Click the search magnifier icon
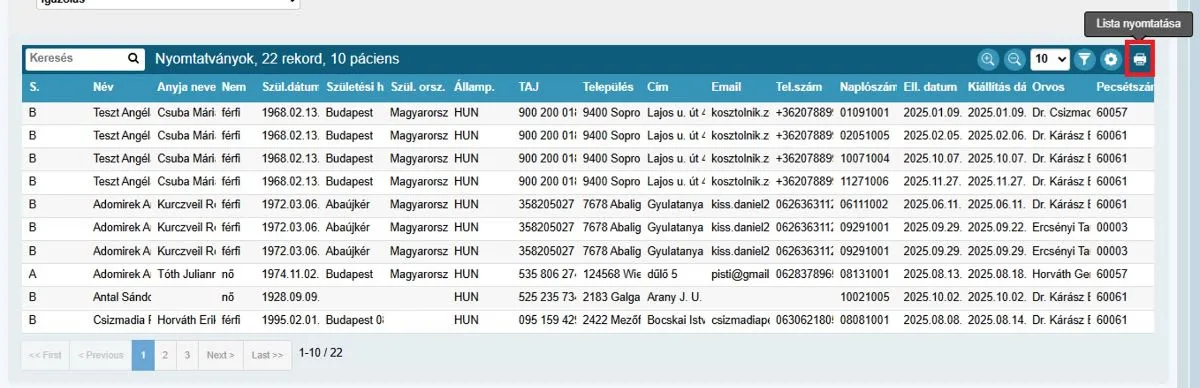Viewport: 1200px width, 388px height. [x=133, y=59]
